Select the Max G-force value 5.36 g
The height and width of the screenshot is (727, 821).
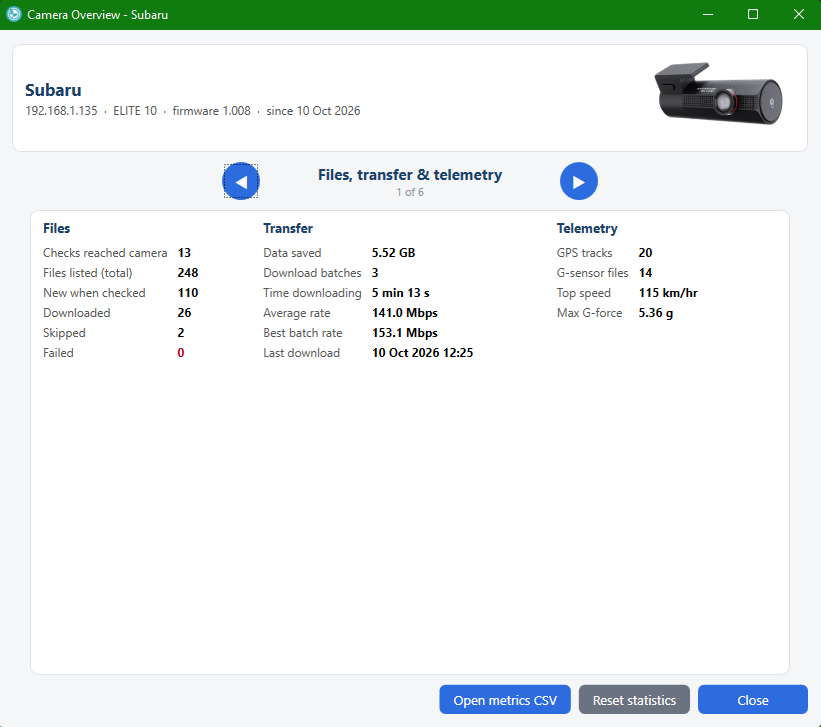(x=656, y=313)
